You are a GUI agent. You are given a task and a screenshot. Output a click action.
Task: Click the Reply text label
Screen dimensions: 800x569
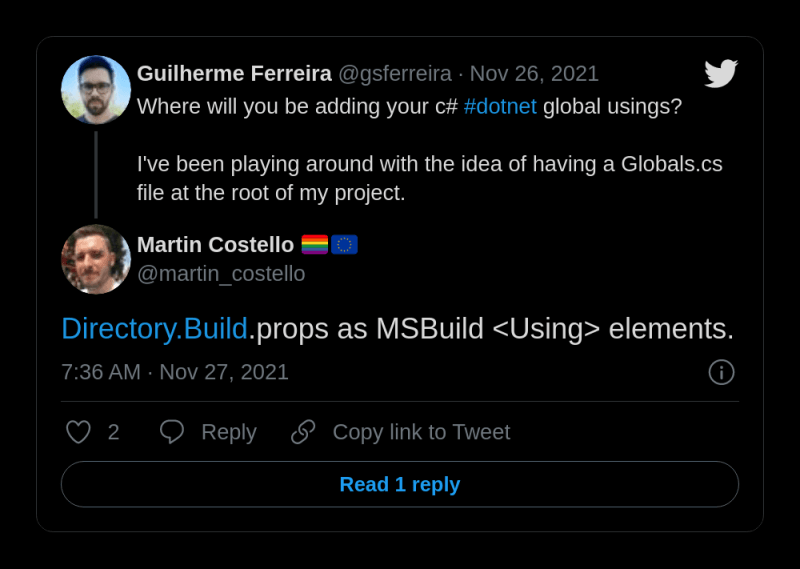[x=229, y=432]
